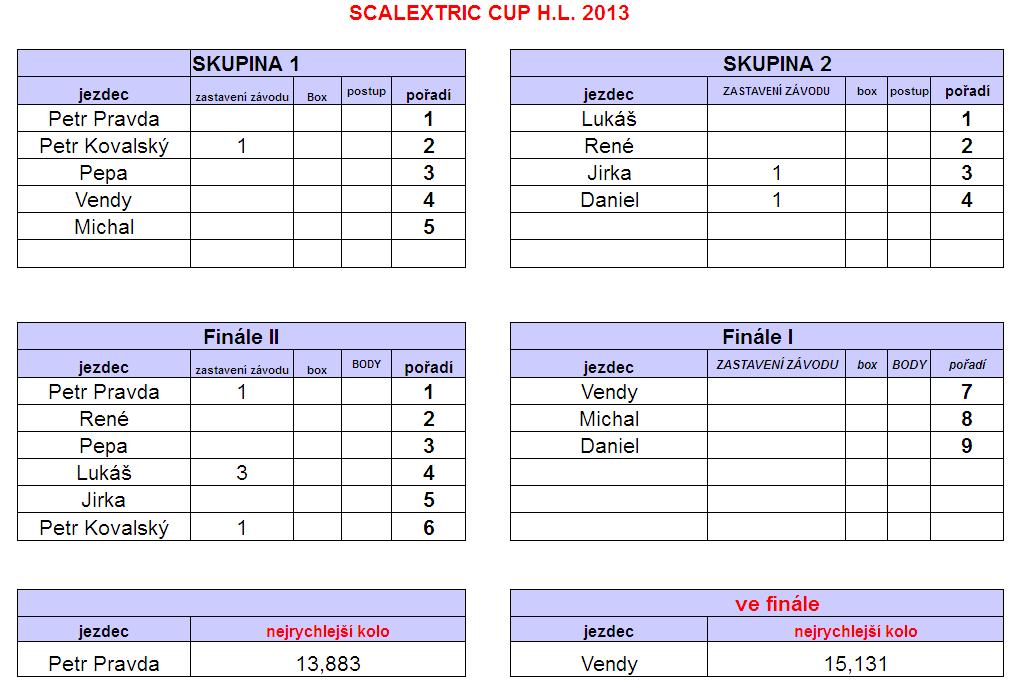This screenshot has height=699, width=1020.
Task: Click Petr Kovalský in the SKUPINA 1 table
Action: (104, 146)
